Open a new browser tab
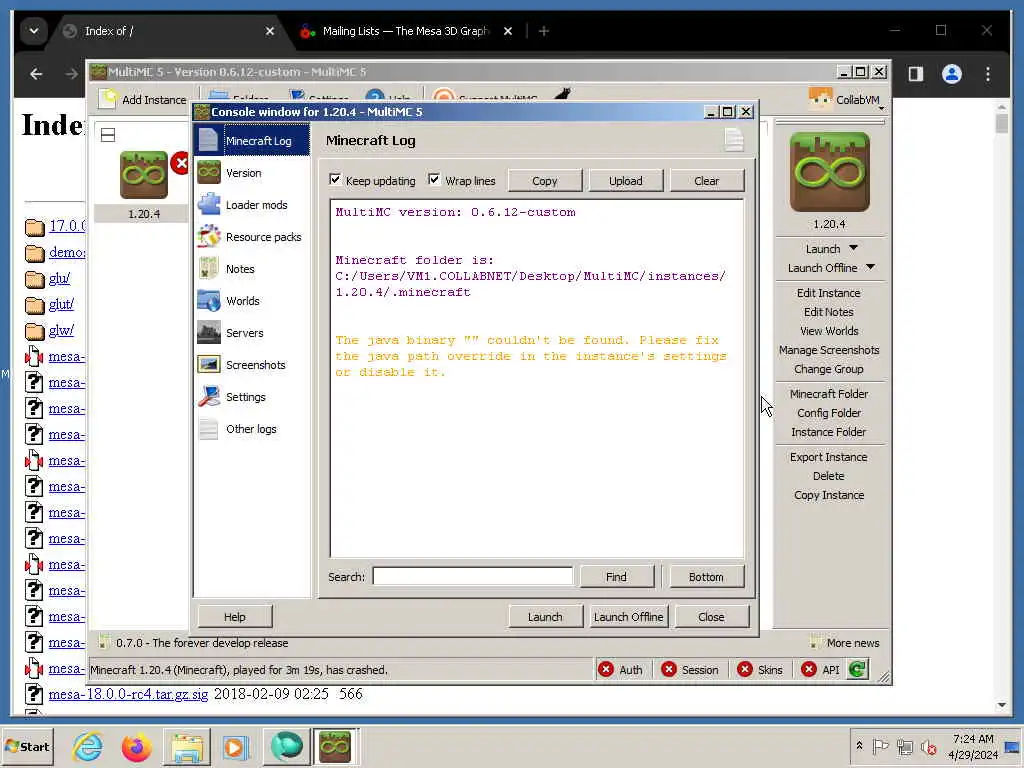The height and width of the screenshot is (768, 1024). click(543, 31)
